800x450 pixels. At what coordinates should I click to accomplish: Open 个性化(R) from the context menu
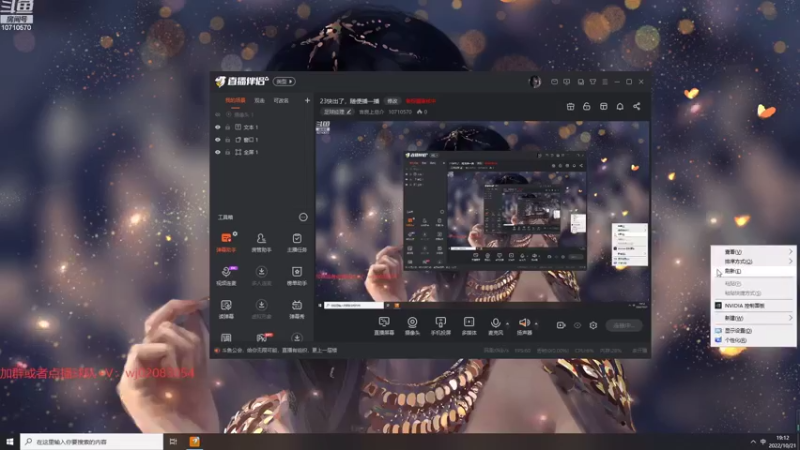tap(753, 340)
